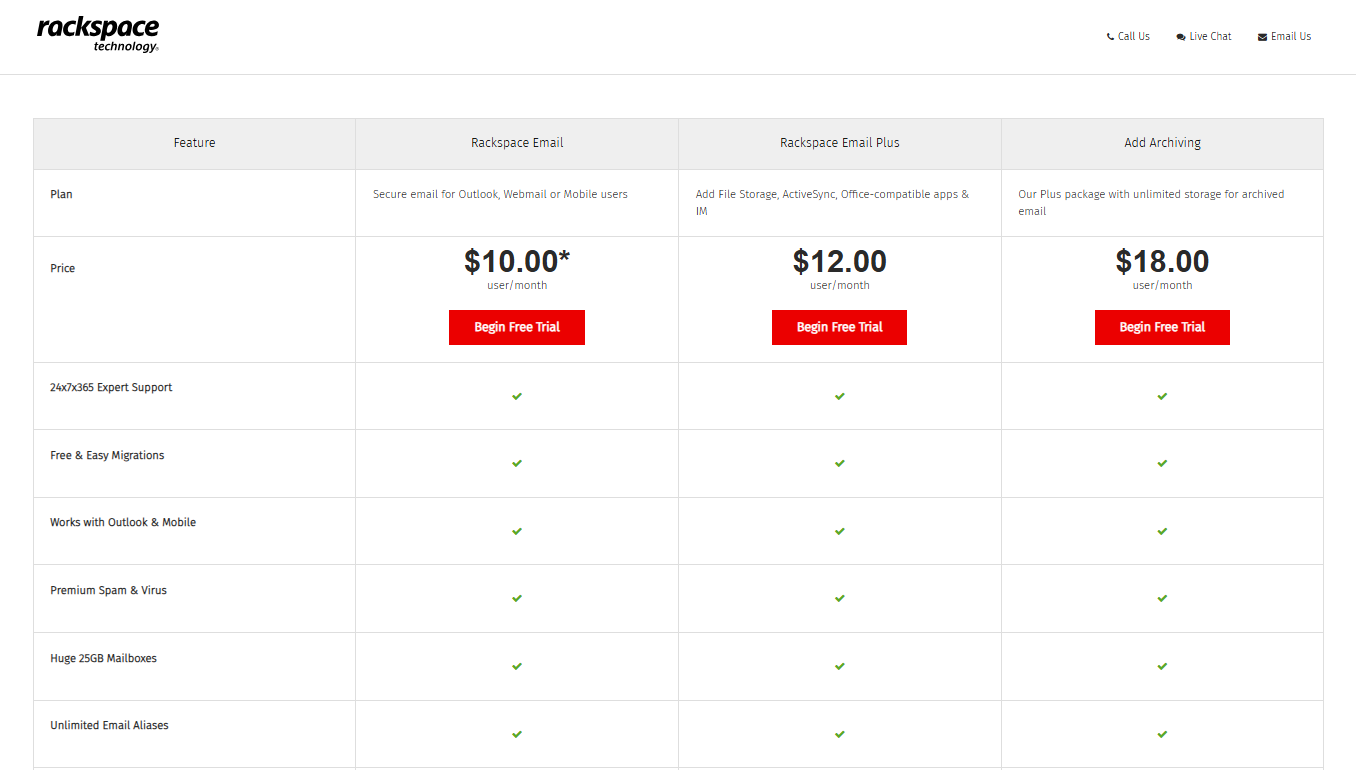
Task: Click the envelope icon beside Email Us
Action: (x=1262, y=37)
